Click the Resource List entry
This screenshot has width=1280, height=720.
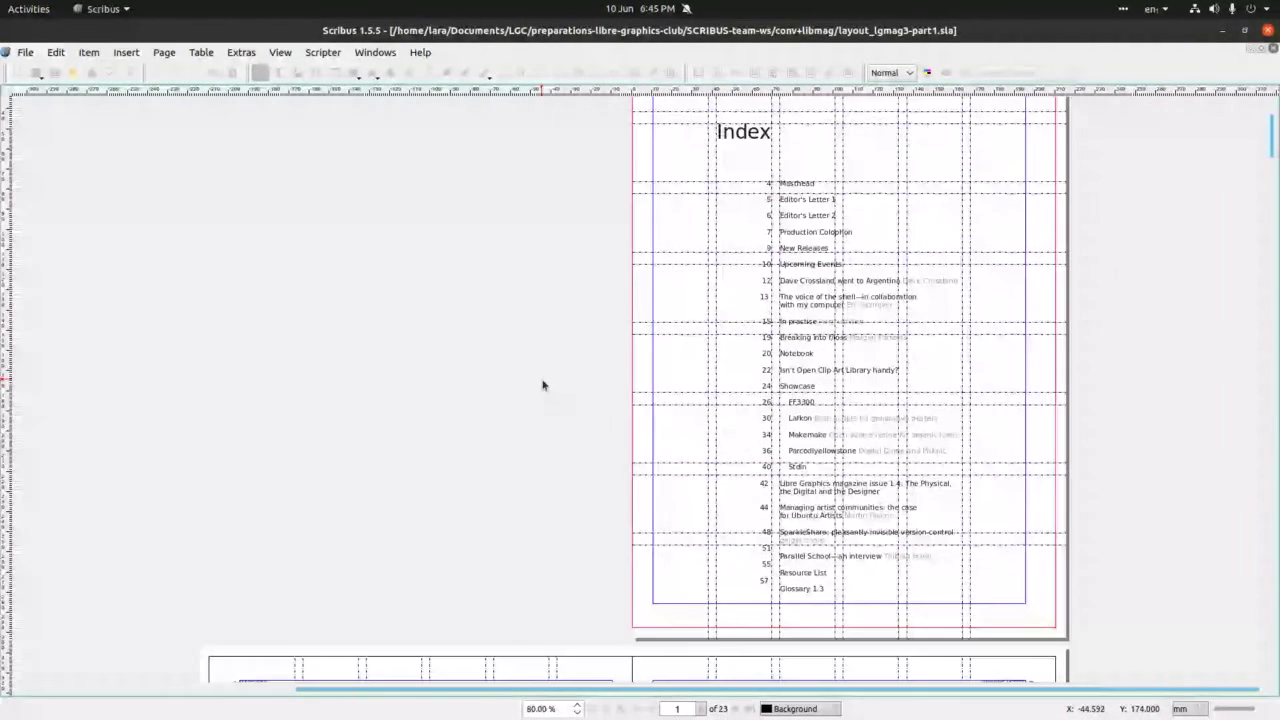tap(803, 573)
